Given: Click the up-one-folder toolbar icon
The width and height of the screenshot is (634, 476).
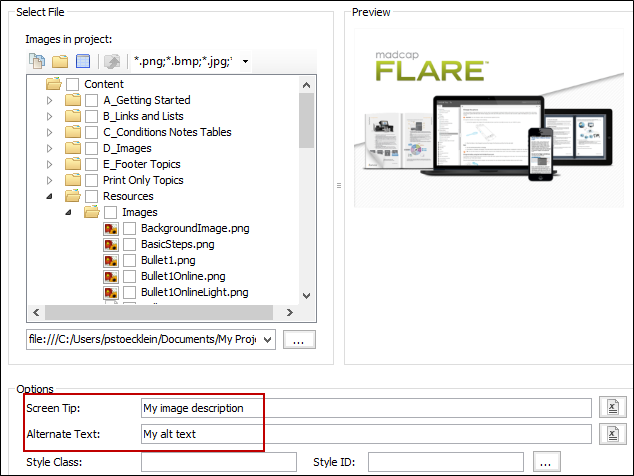Looking at the screenshot, I should (x=112, y=61).
